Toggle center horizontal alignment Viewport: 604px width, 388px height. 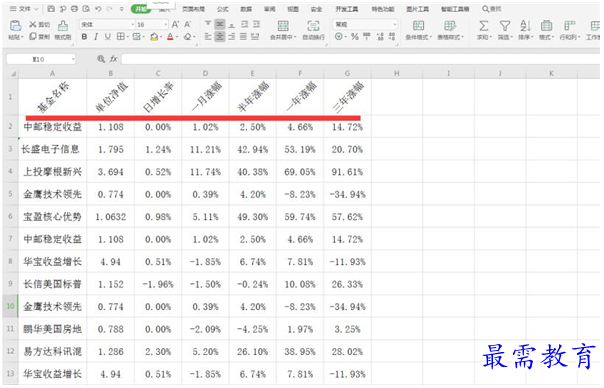click(x=220, y=37)
